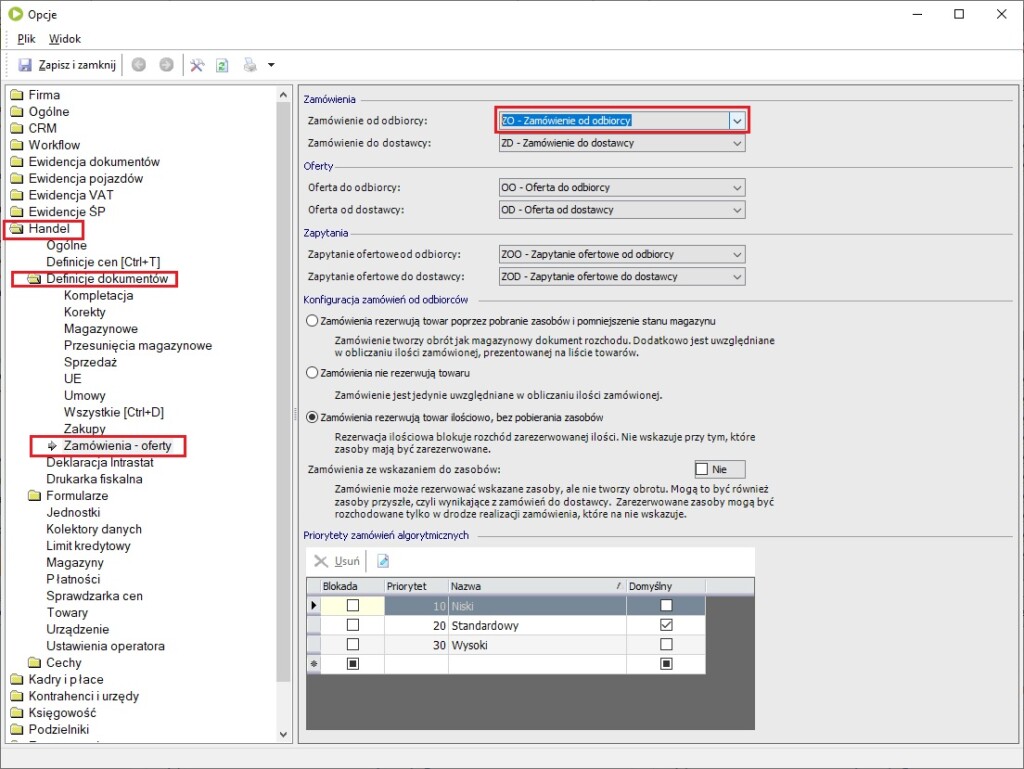Select Sprzedaż in the tree

[90, 362]
